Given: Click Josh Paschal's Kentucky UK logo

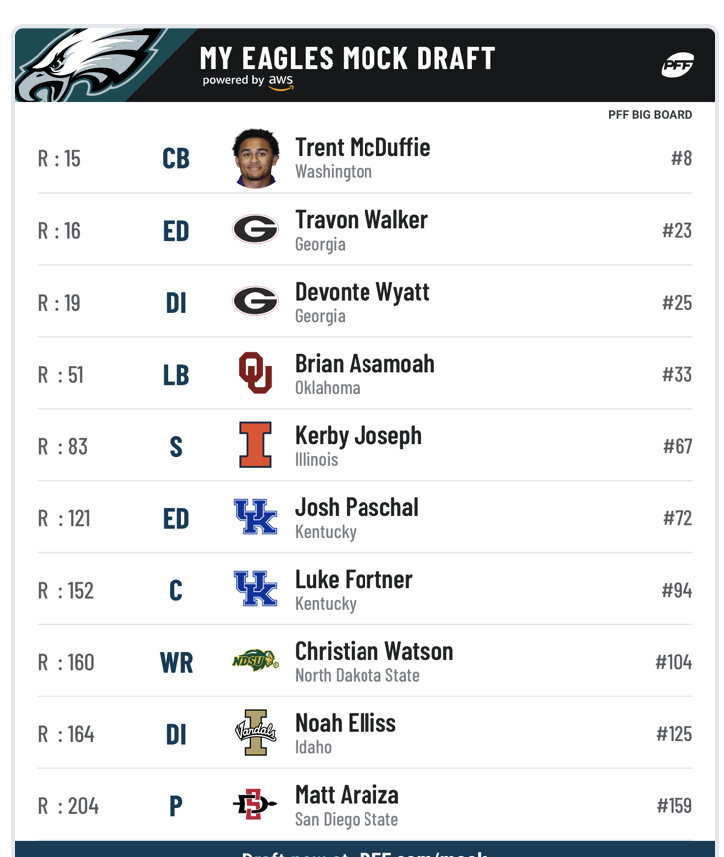Looking at the screenshot, I should coord(255,516).
